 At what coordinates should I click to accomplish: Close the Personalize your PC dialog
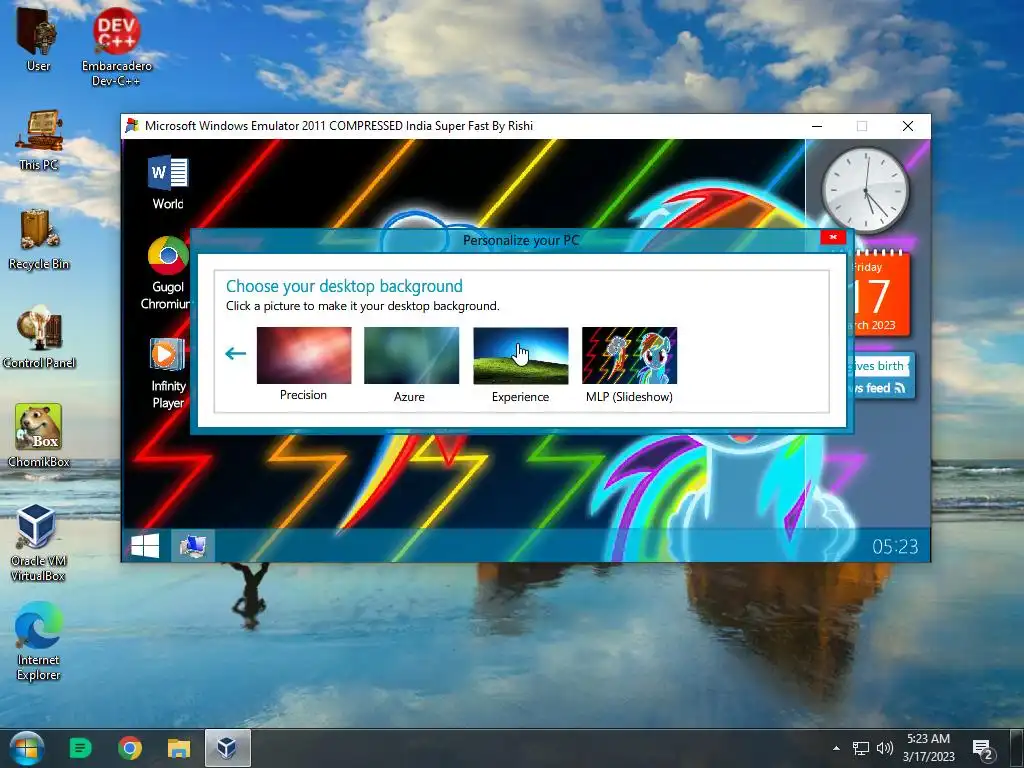click(x=833, y=237)
